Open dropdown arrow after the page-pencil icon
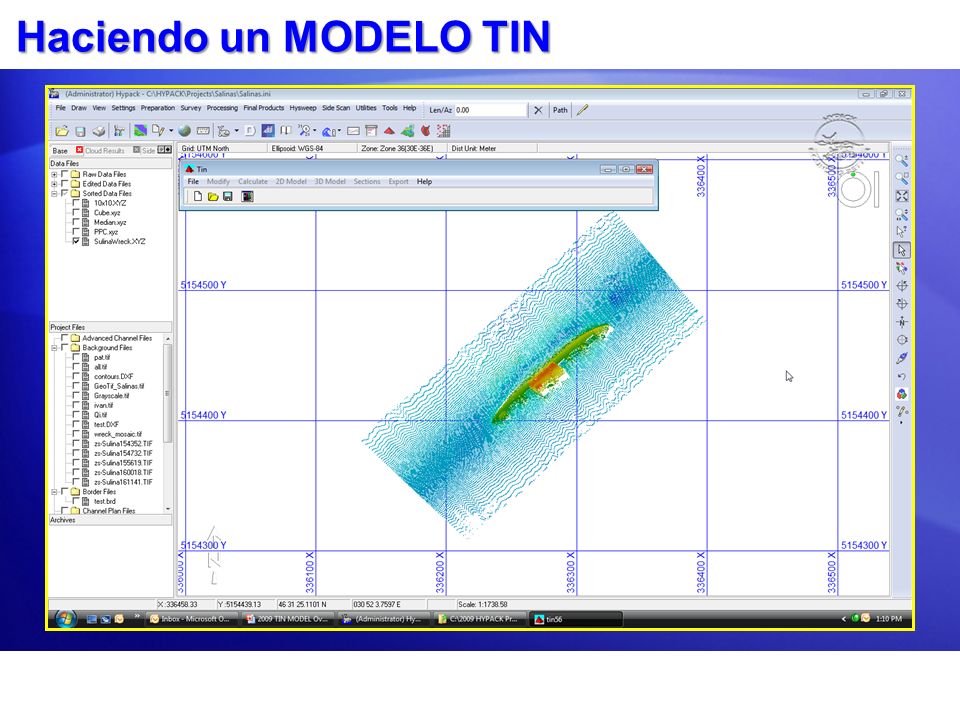The width and height of the screenshot is (960, 720). (171, 131)
